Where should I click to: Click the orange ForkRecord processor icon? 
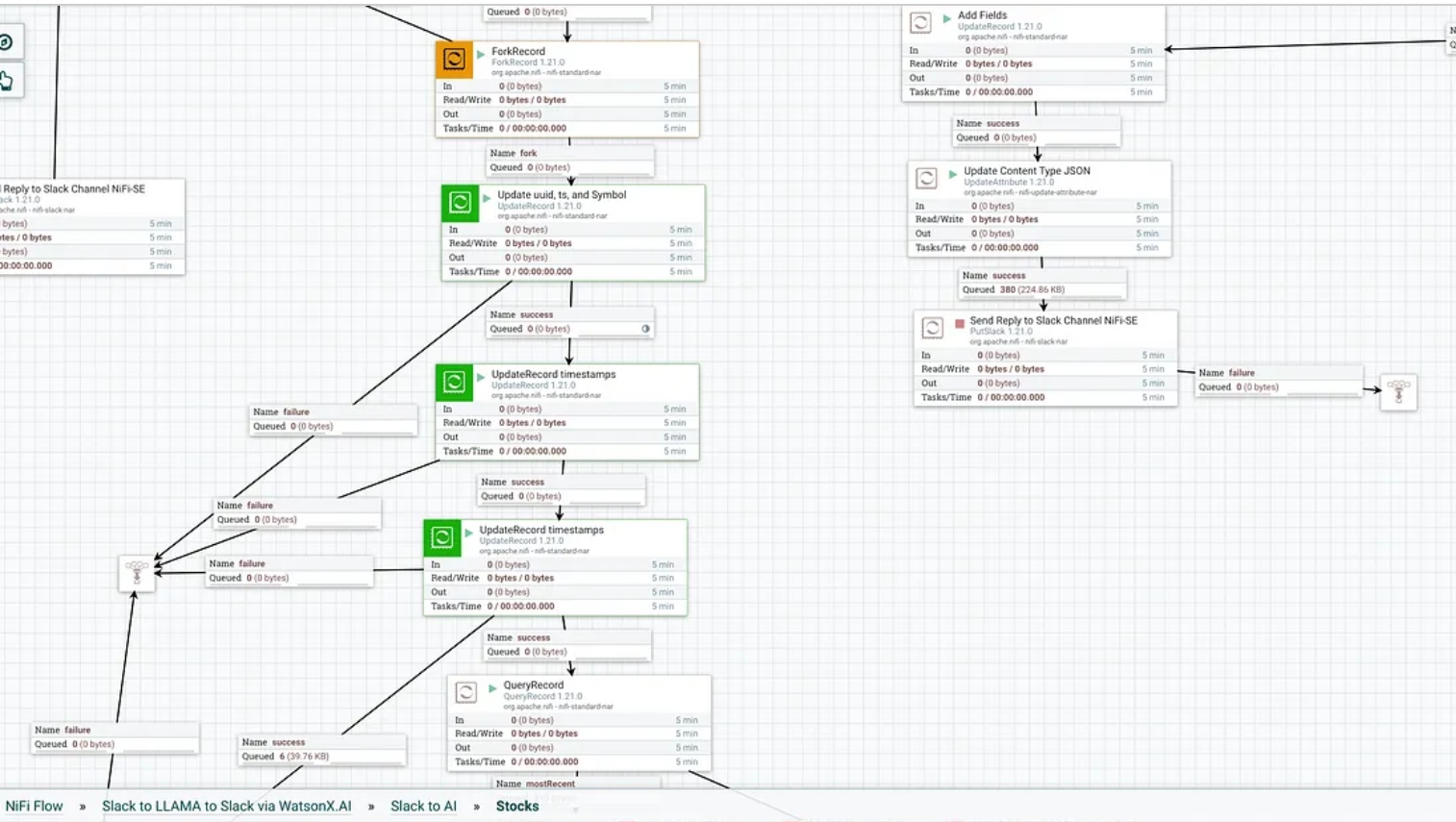(454, 60)
